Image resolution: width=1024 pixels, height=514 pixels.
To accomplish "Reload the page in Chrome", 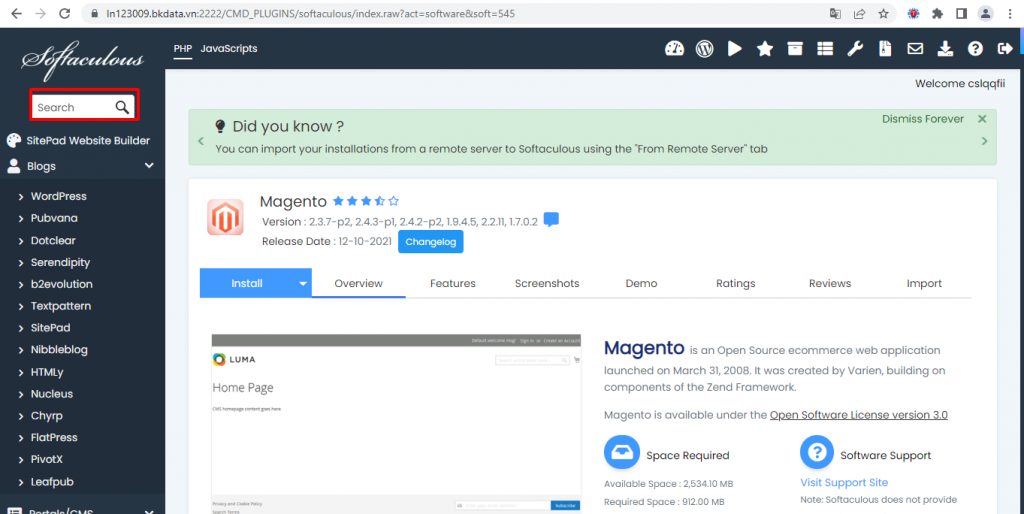I will pos(64,13).
